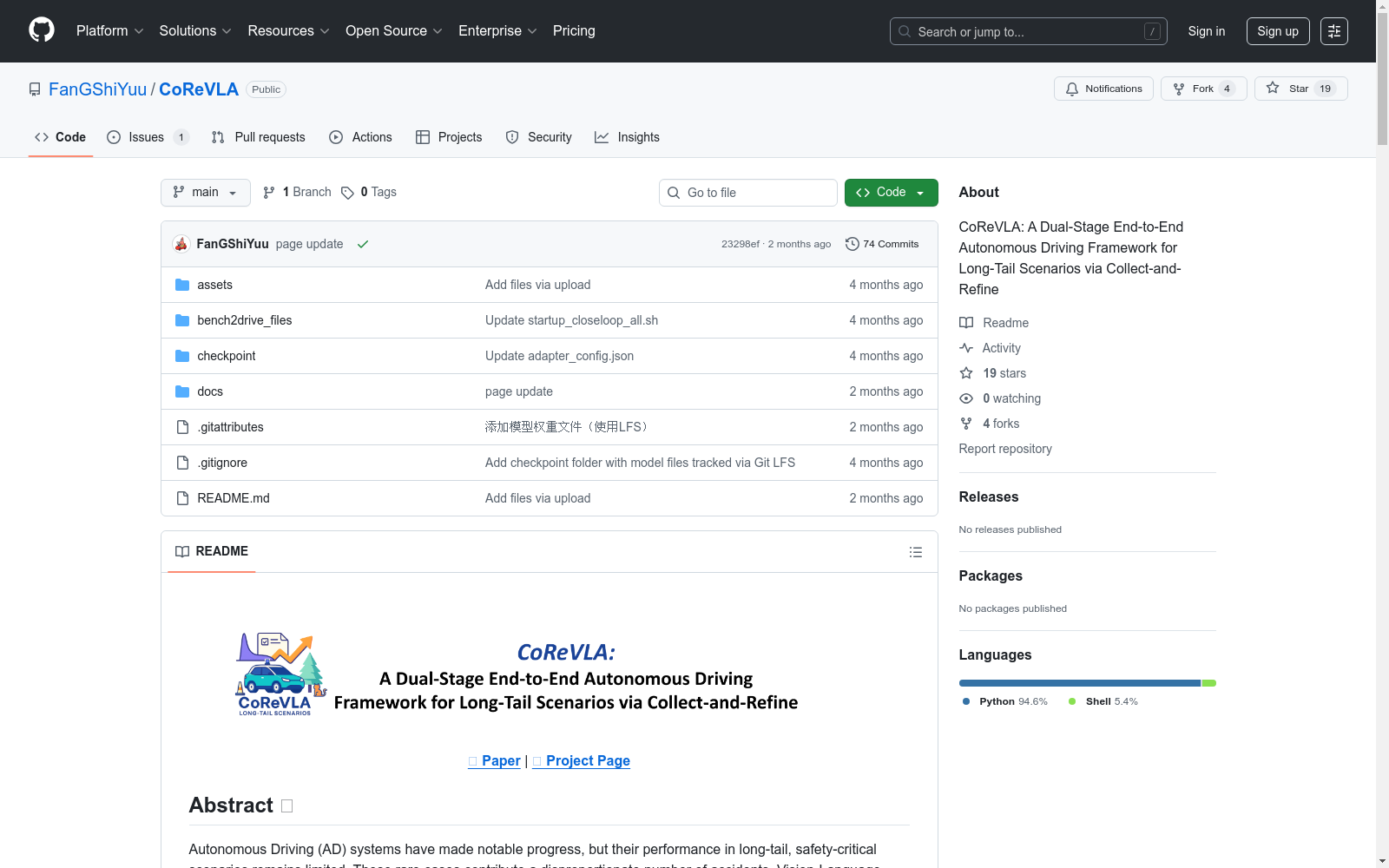Click the eye icon beside 0 watching
The image size is (1389, 868).
pos(966,398)
